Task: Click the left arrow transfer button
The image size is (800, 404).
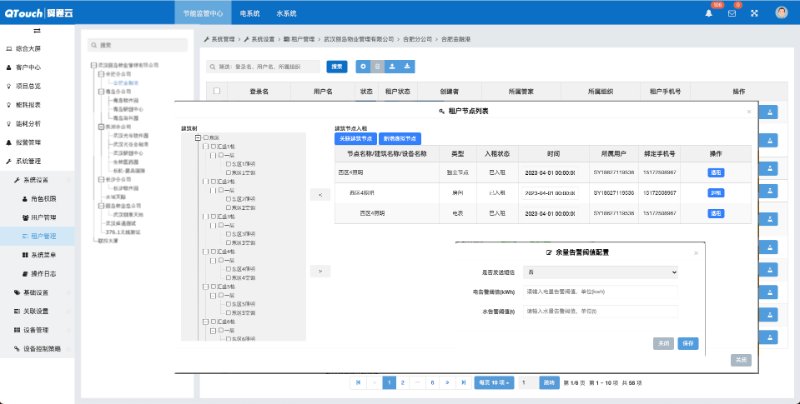Action: click(x=319, y=195)
